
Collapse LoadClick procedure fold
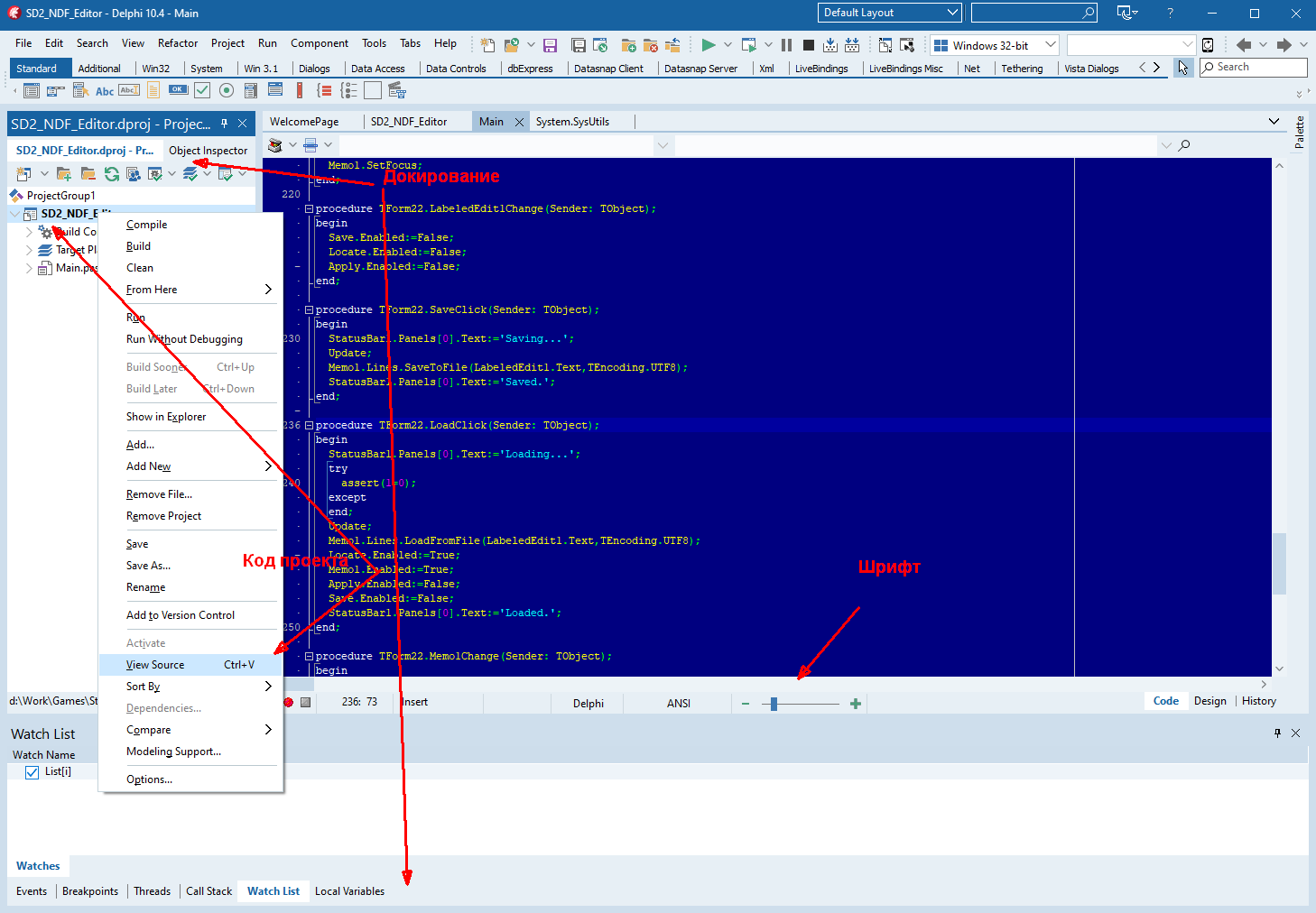309,425
